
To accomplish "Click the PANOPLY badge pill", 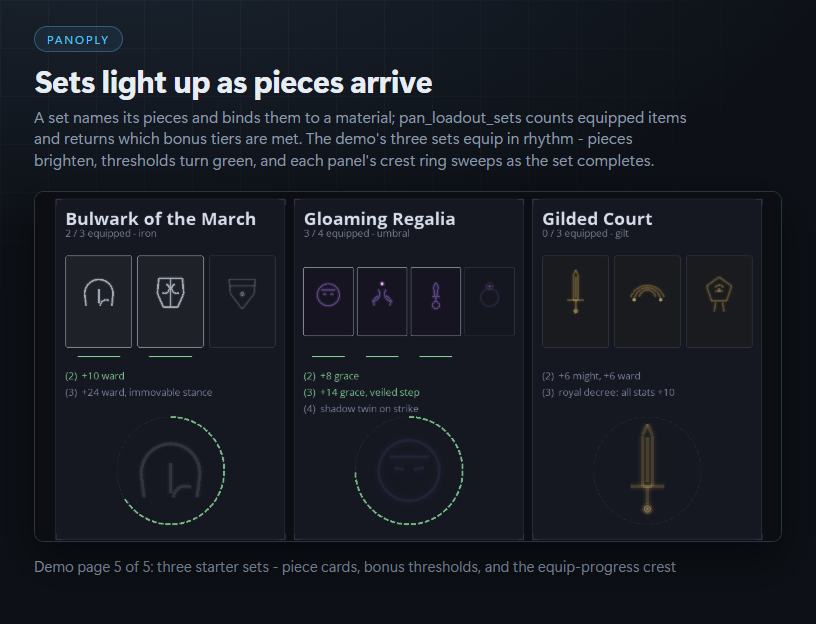I will click(x=78, y=40).
